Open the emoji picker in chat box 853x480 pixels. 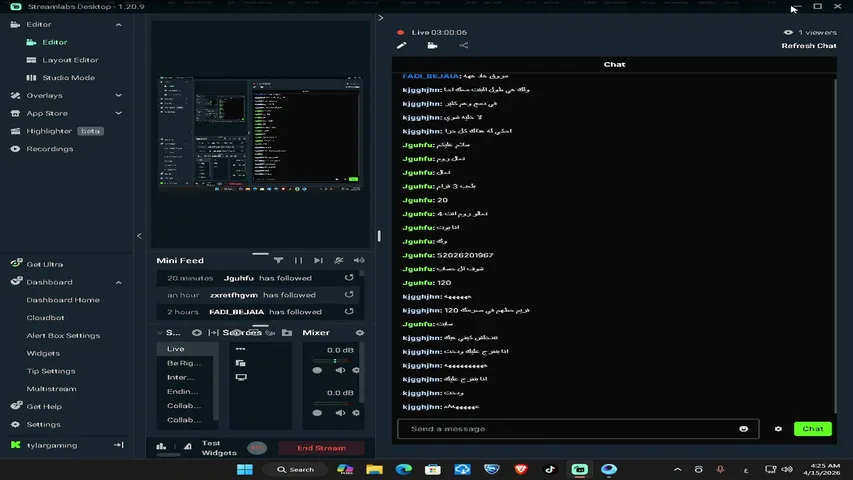point(744,429)
